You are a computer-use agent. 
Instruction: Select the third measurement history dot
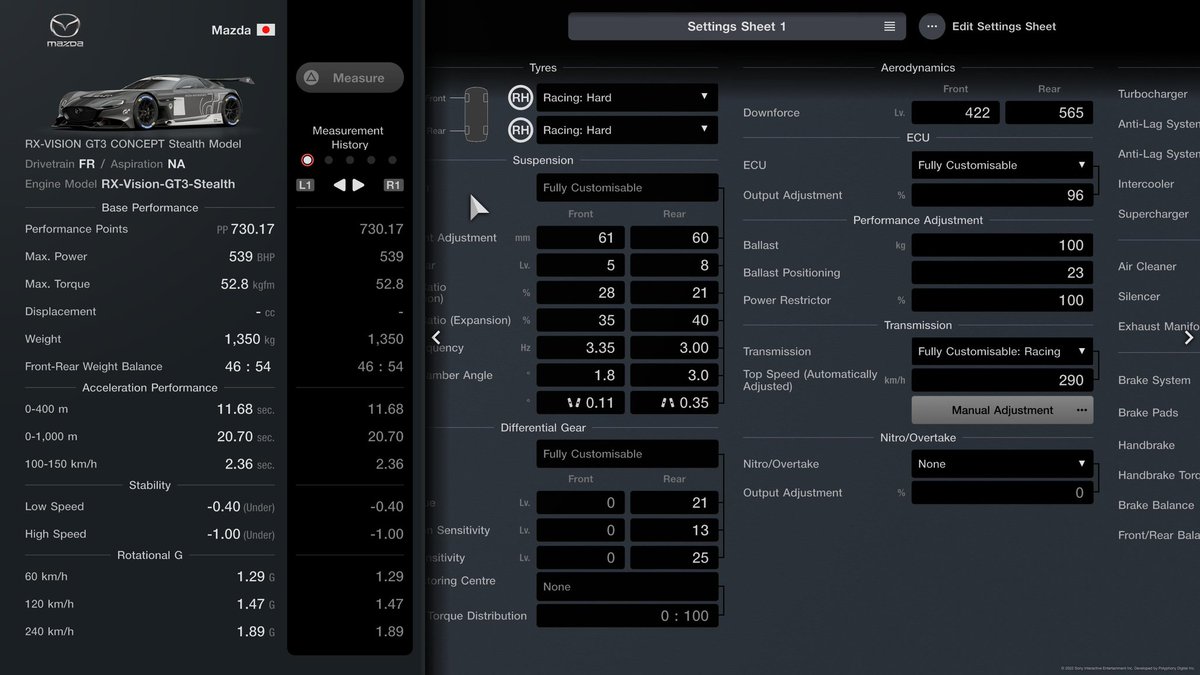(350, 160)
